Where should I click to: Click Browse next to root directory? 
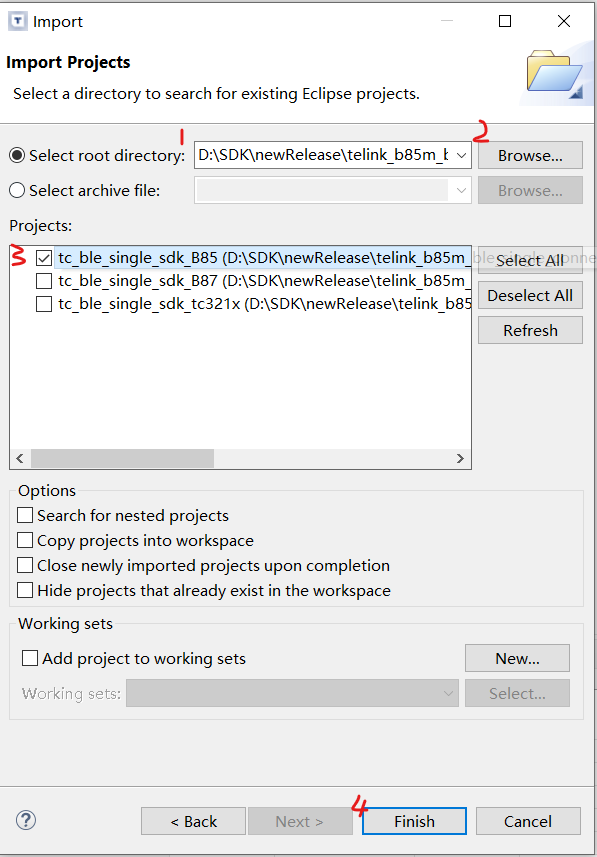coord(530,156)
